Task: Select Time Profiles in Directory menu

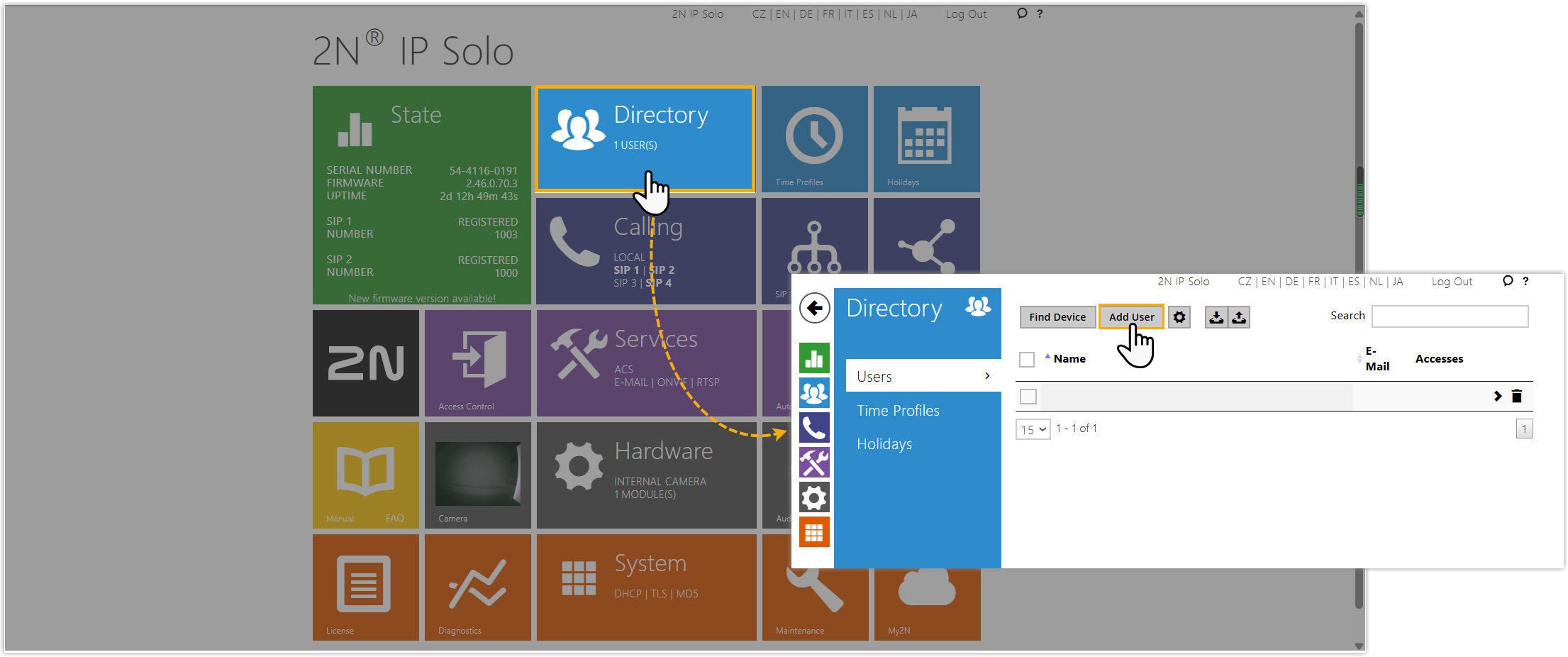Action: pos(898,411)
